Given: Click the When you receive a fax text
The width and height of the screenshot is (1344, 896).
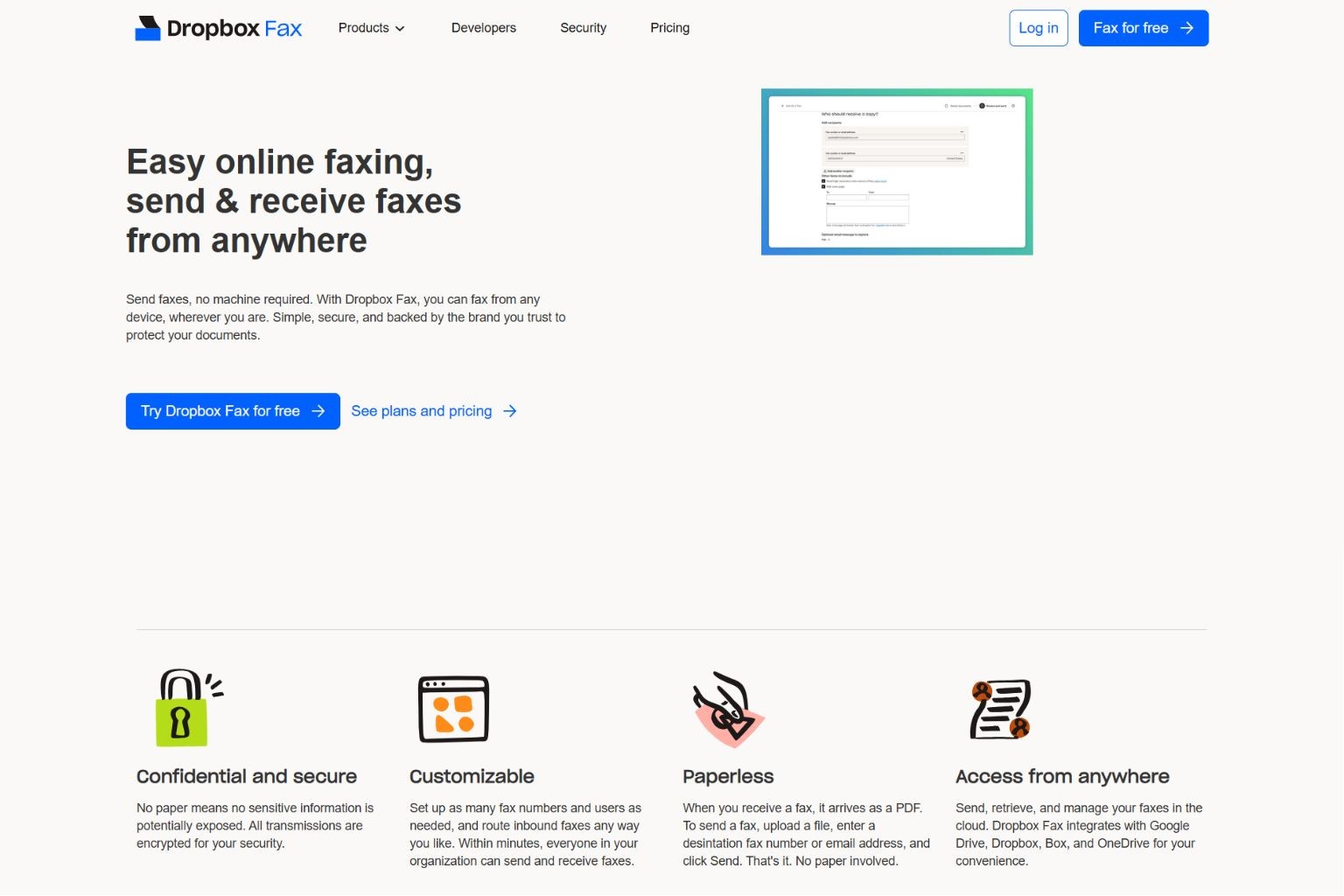Looking at the screenshot, I should coord(806,834).
